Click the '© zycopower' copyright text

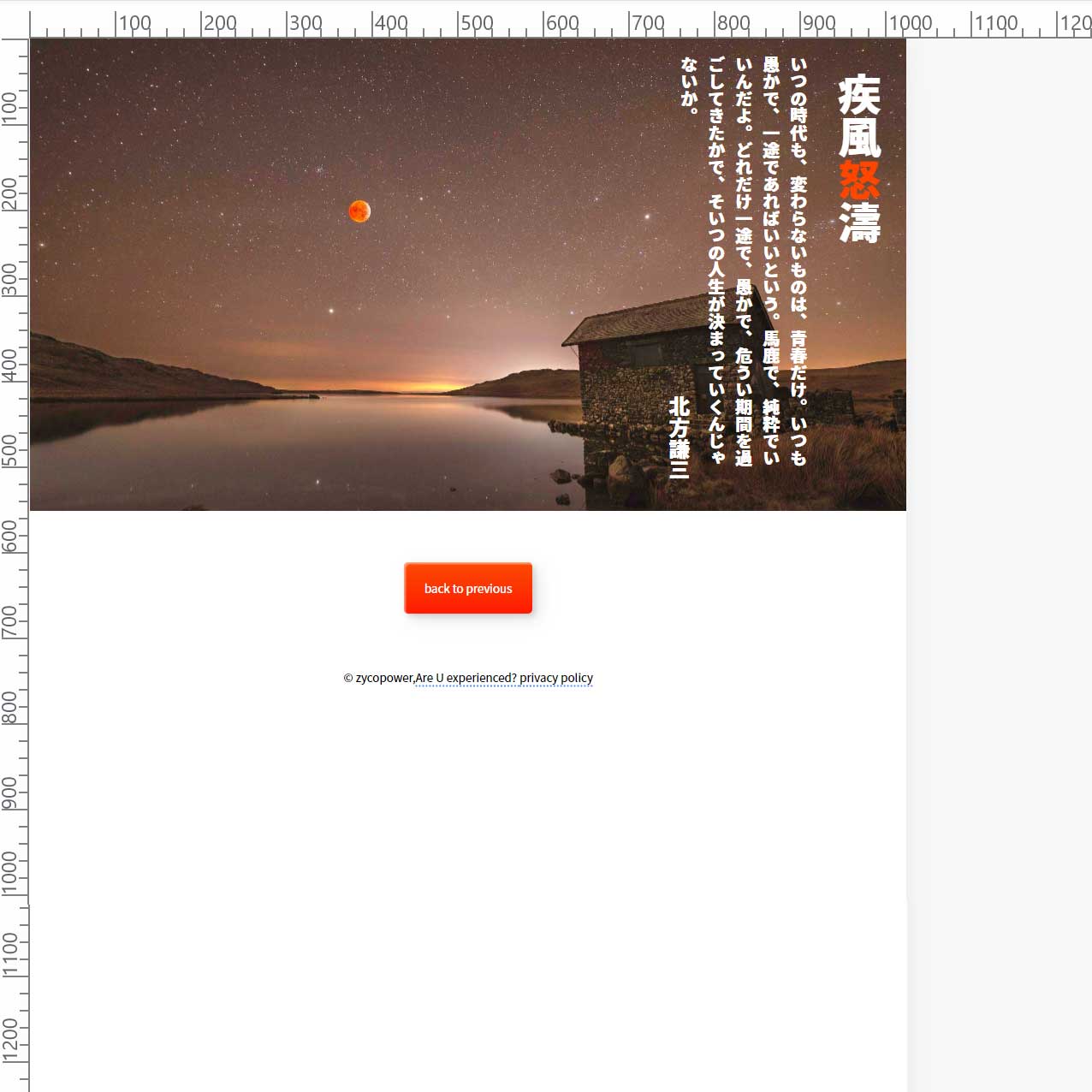click(x=378, y=678)
